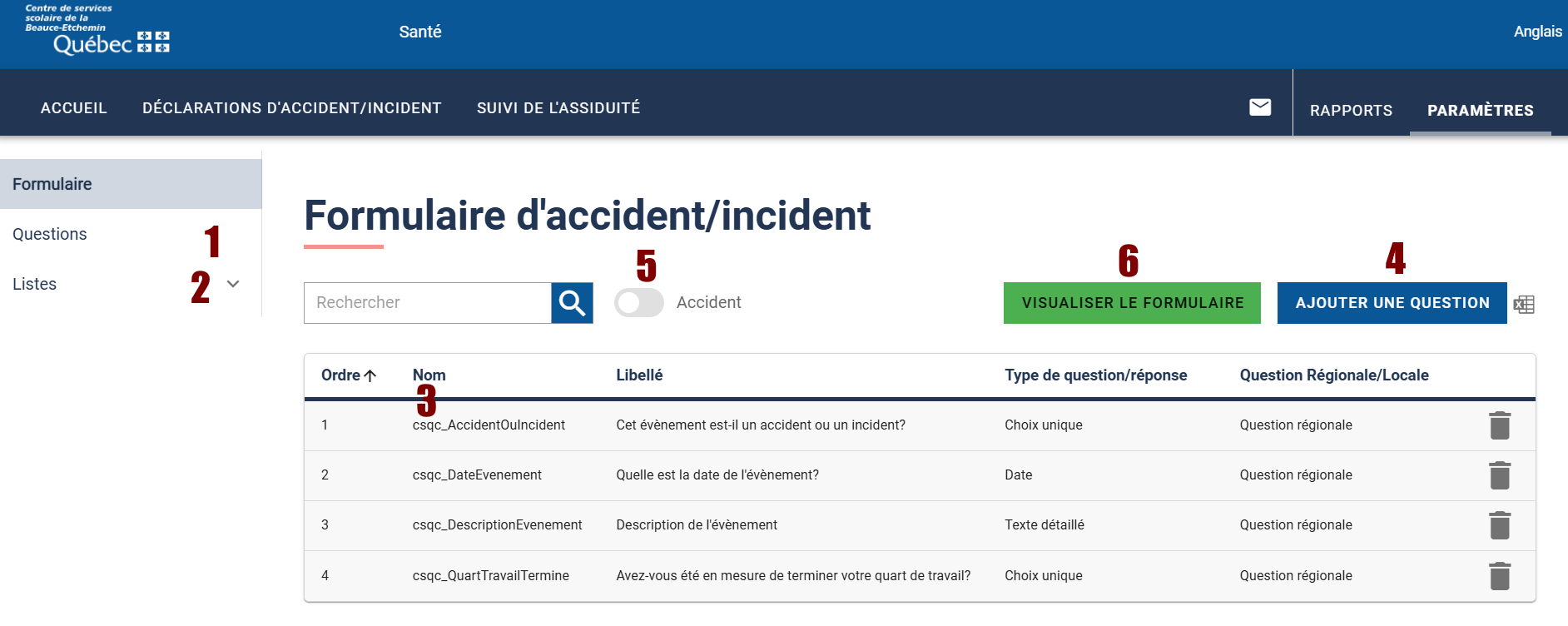Open Suivi de l'assiduité

558,108
